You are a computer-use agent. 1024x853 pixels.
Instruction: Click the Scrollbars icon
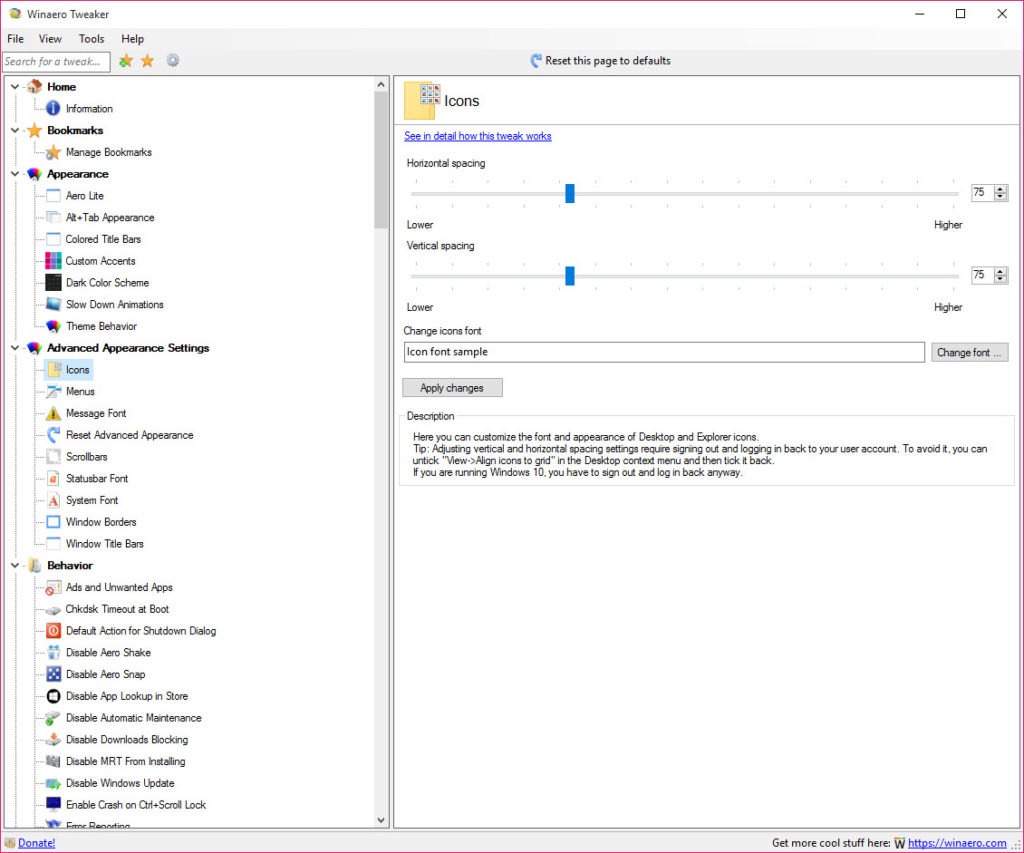[53, 457]
